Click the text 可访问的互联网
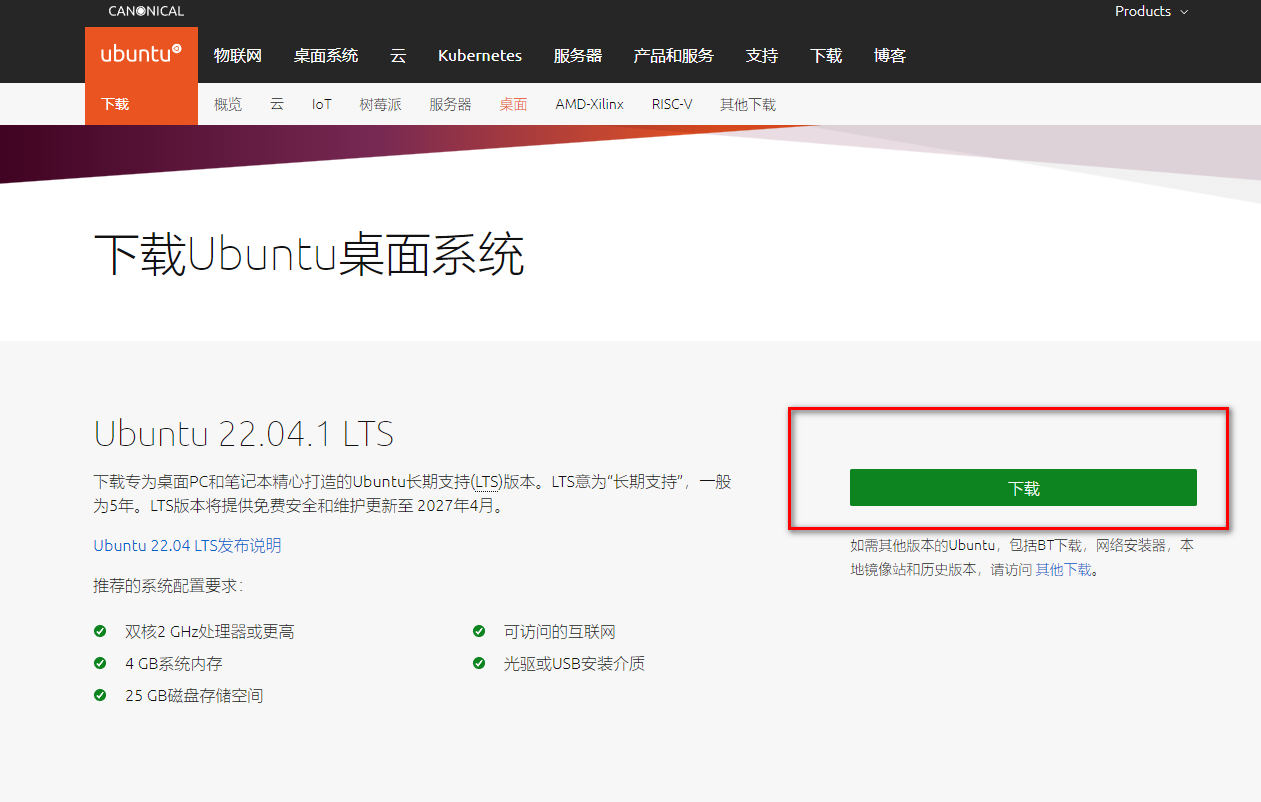Image resolution: width=1261 pixels, height=802 pixels. pos(560,632)
